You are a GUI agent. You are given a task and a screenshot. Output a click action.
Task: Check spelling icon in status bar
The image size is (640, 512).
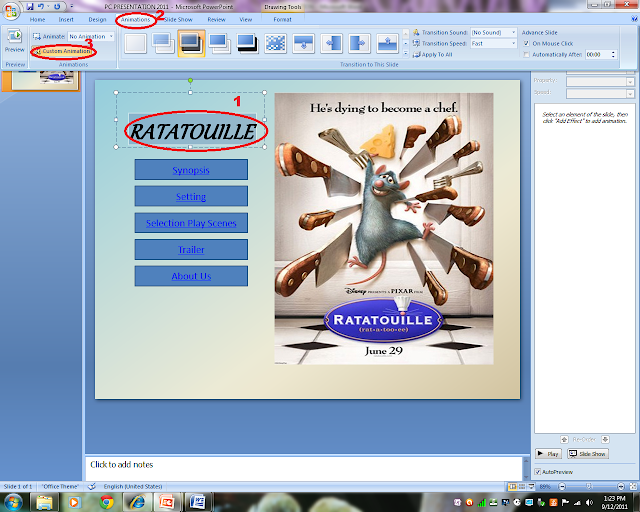tap(92, 486)
